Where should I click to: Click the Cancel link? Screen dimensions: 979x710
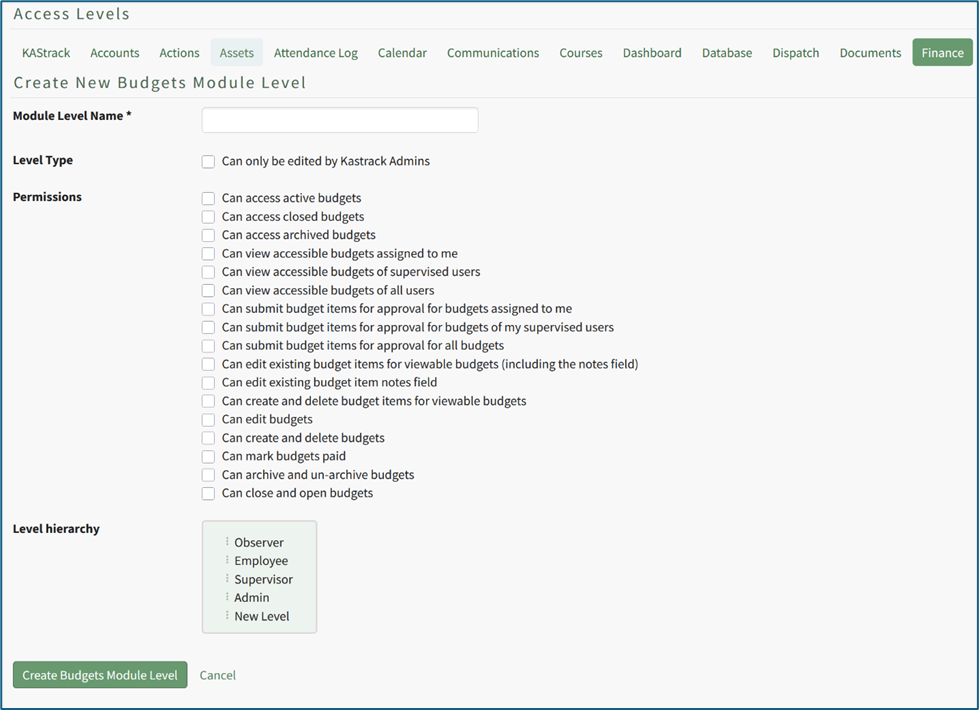coord(218,675)
